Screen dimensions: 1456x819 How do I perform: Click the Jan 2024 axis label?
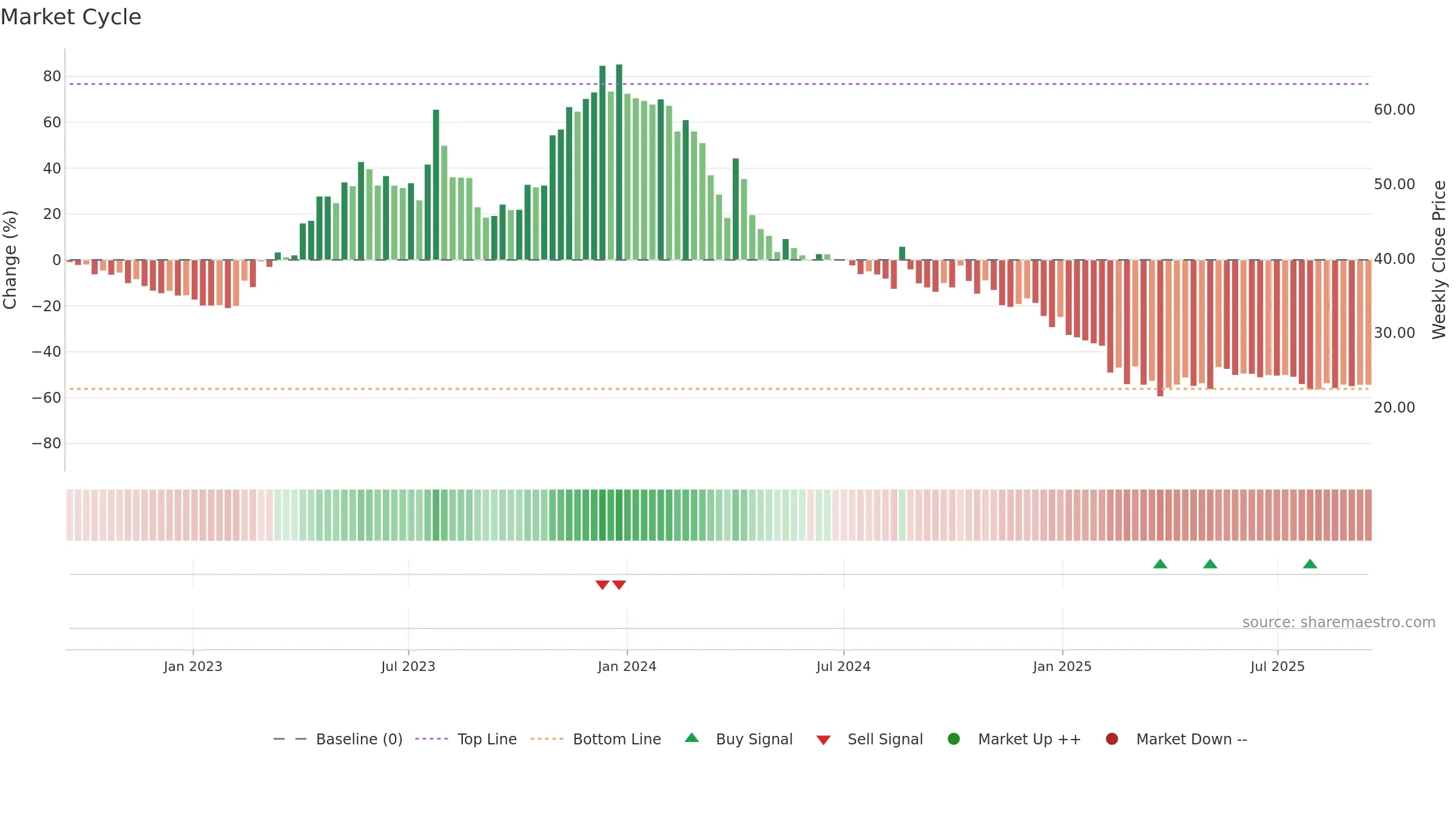(627, 667)
